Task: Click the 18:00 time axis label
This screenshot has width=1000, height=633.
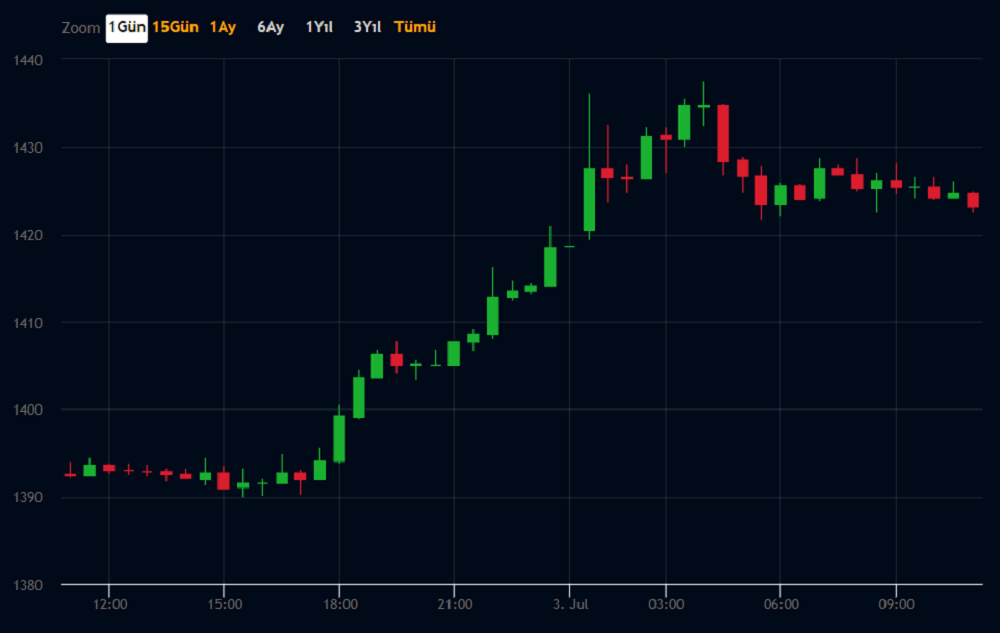Action: pyautogui.click(x=340, y=604)
